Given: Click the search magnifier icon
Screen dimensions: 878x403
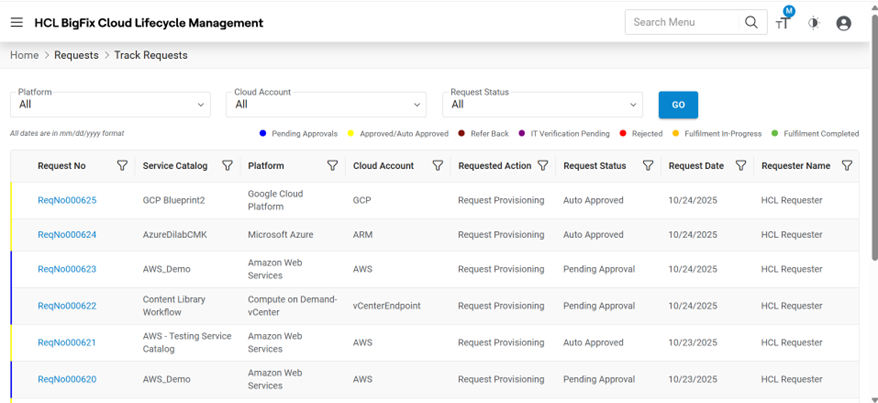Looking at the screenshot, I should pyautogui.click(x=751, y=22).
